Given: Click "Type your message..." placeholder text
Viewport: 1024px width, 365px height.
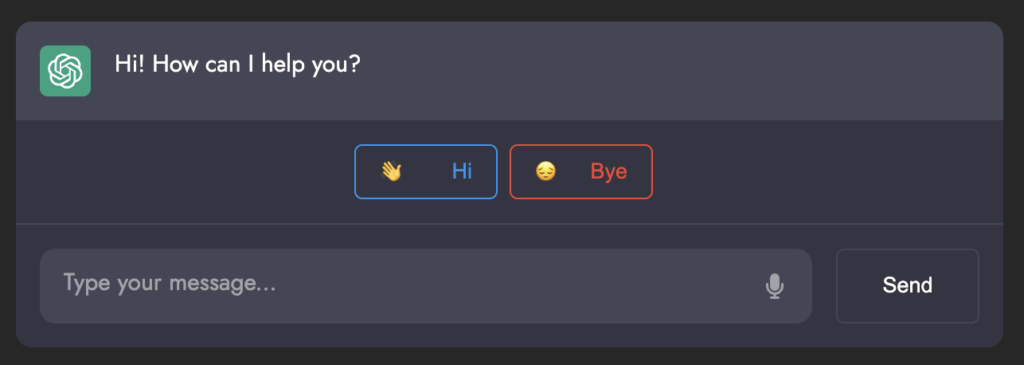Looking at the screenshot, I should 169,284.
